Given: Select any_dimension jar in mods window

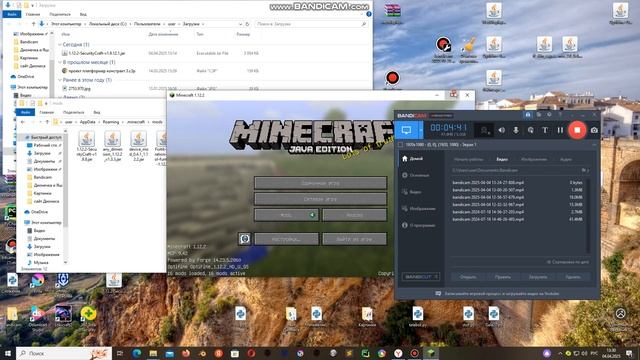Looking at the screenshot, I should (x=112, y=146).
